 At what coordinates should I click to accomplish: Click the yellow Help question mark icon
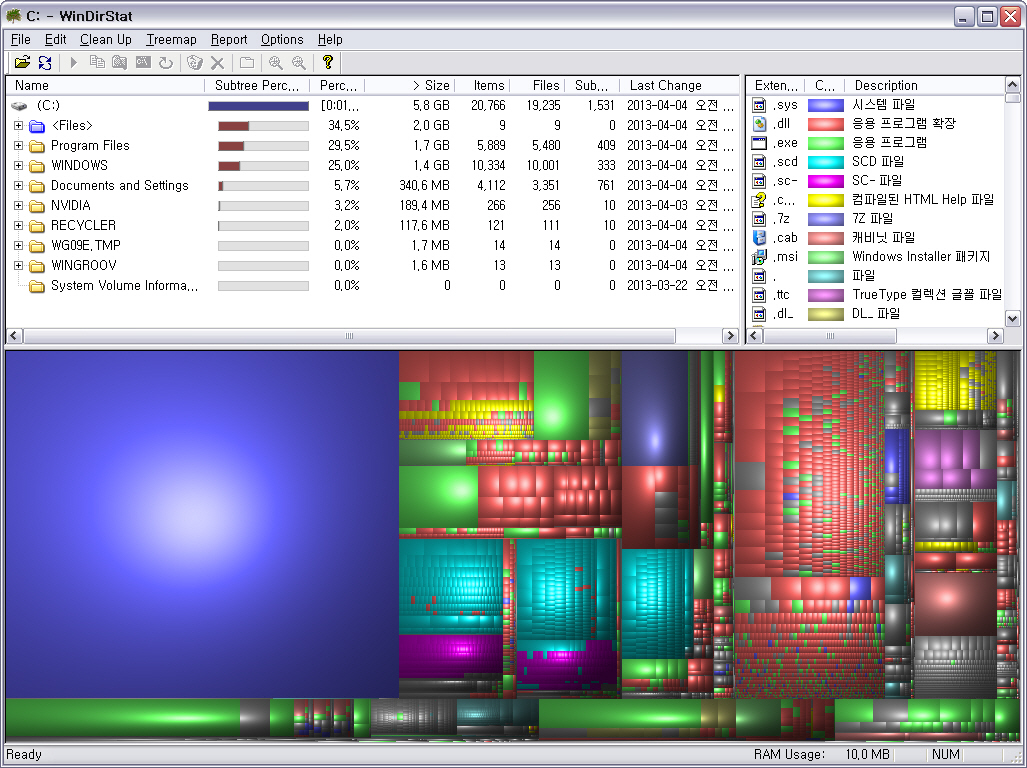[327, 62]
